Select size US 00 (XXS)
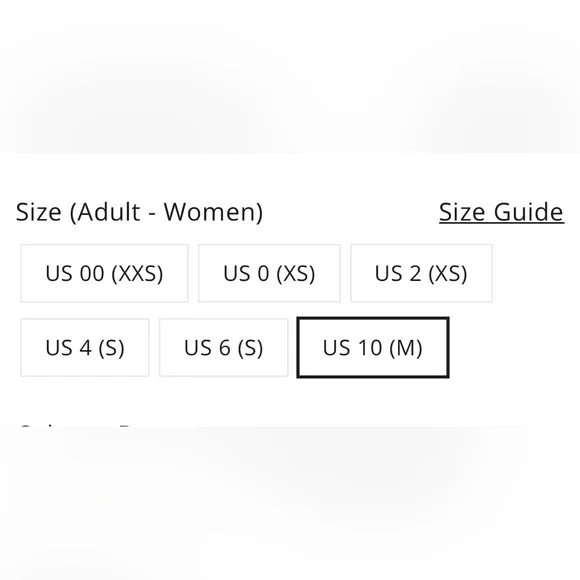The image size is (580, 580). coord(104,273)
